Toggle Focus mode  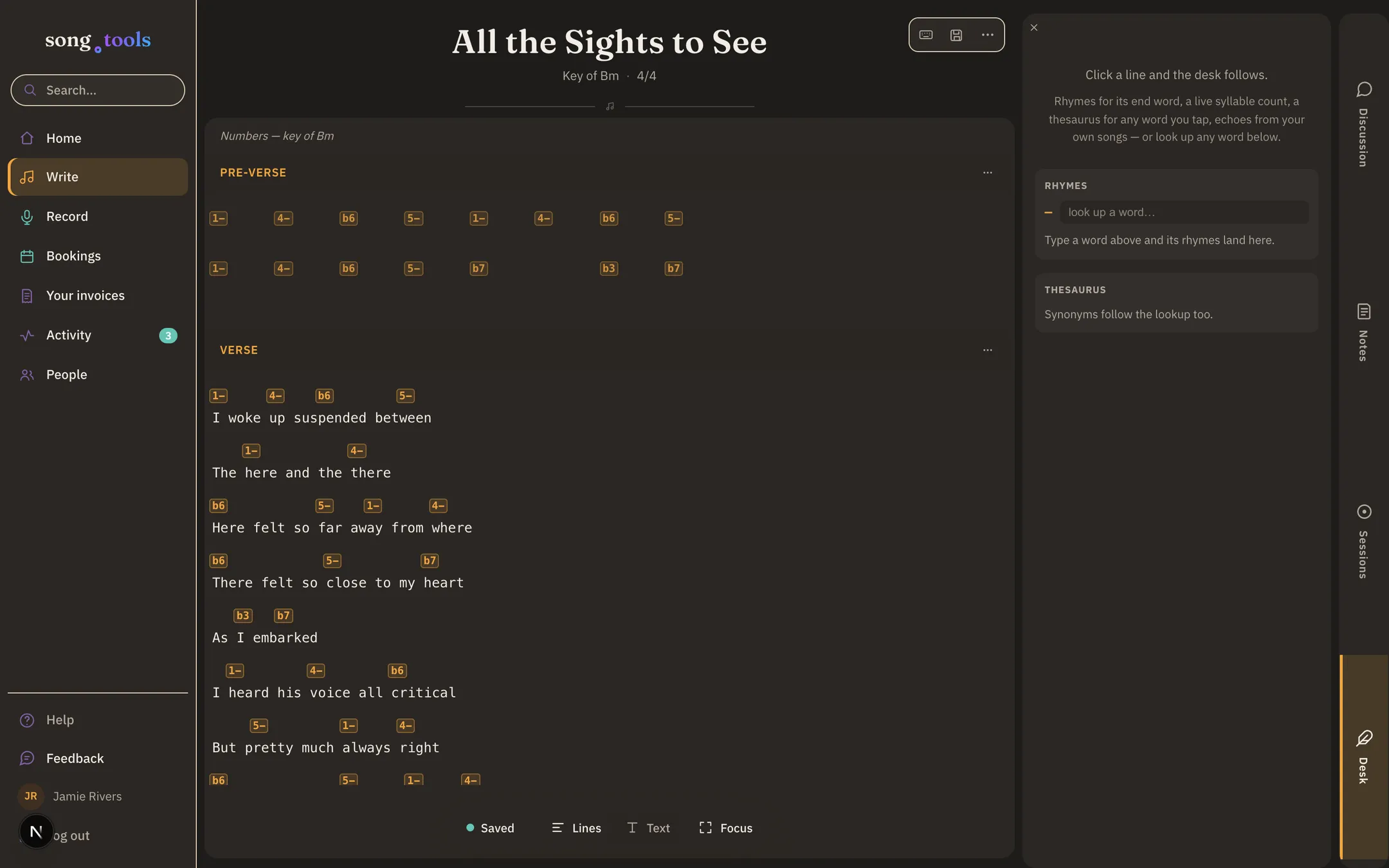tap(725, 828)
